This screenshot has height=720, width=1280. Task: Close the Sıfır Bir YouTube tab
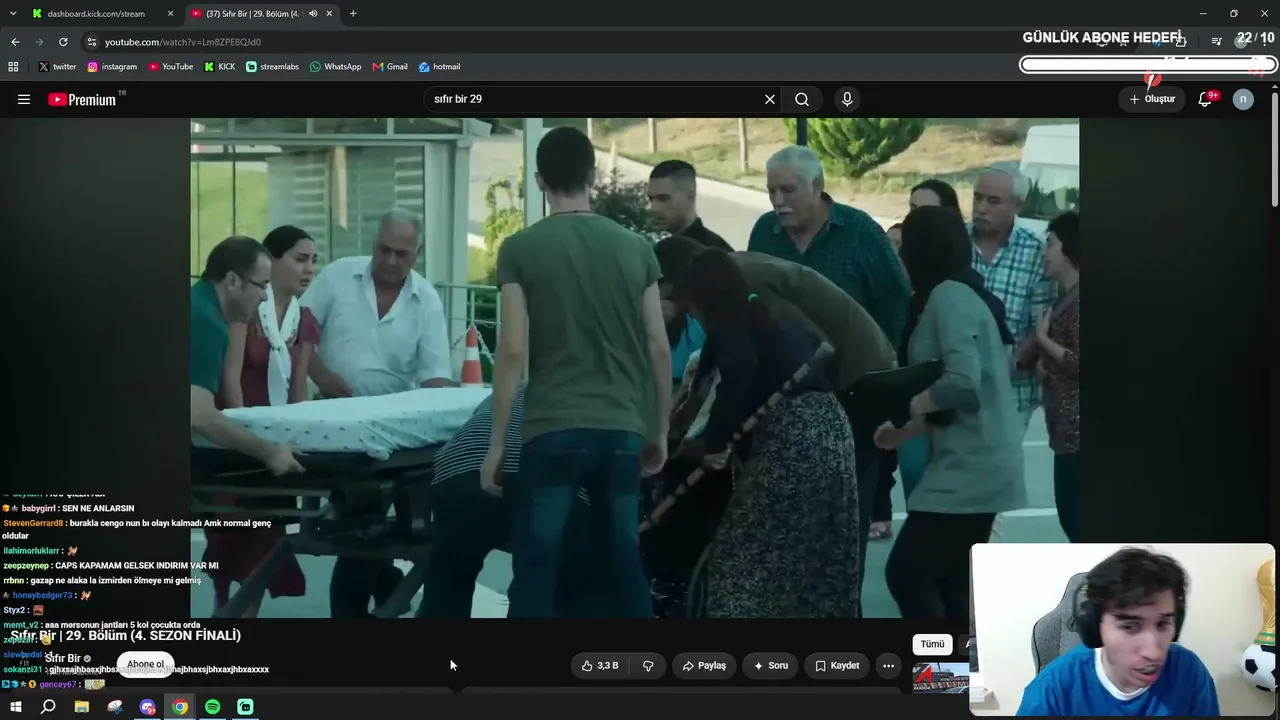coord(329,14)
